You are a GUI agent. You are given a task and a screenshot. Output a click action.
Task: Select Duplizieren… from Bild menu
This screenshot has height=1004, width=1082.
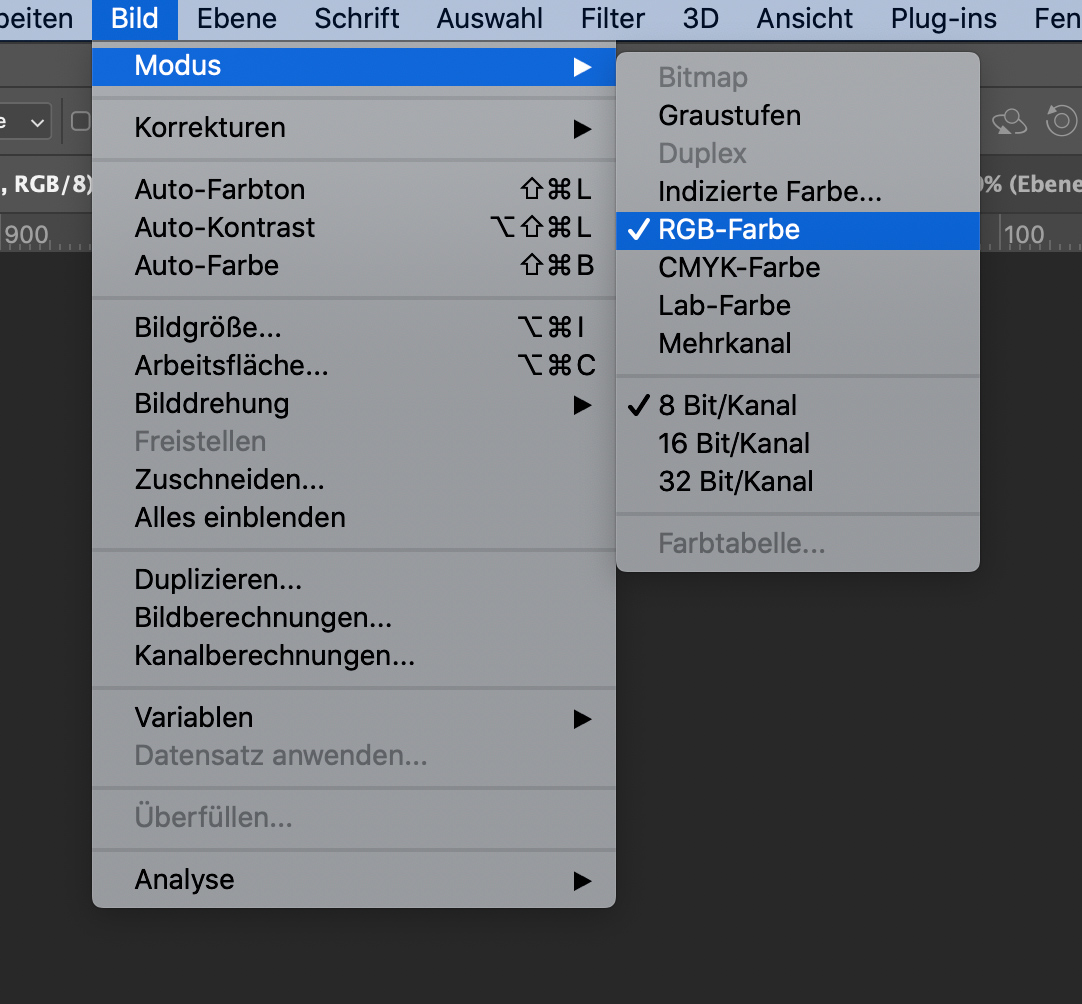(218, 580)
